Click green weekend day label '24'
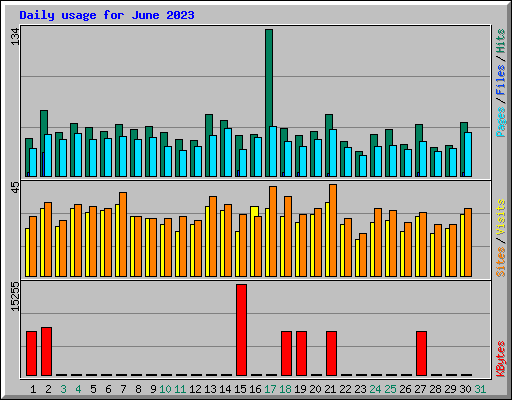512x400 pixels. [375, 389]
